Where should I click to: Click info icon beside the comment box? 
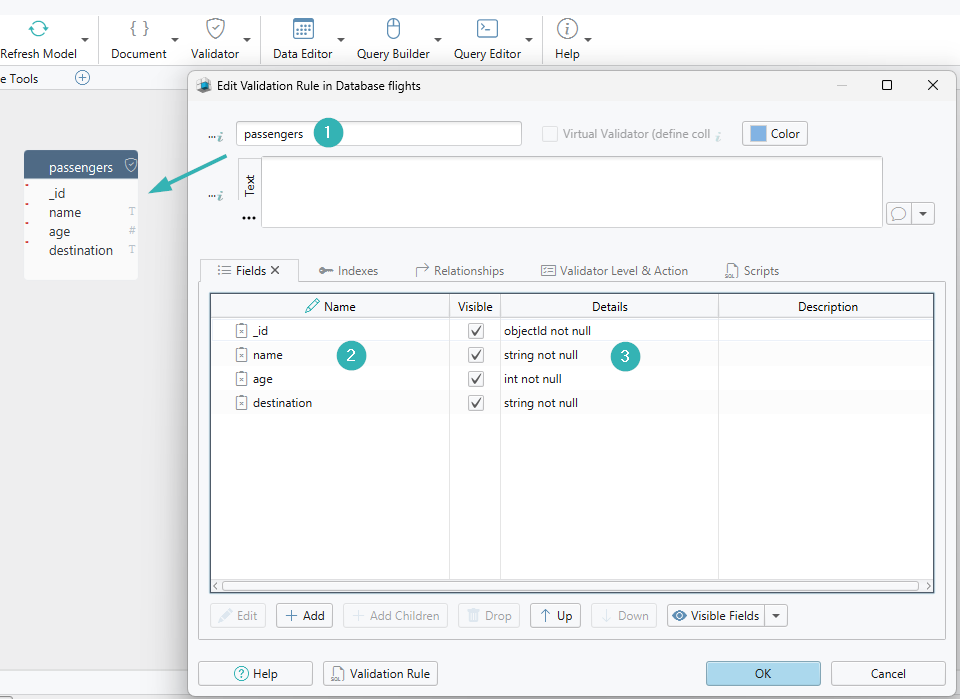[x=216, y=196]
